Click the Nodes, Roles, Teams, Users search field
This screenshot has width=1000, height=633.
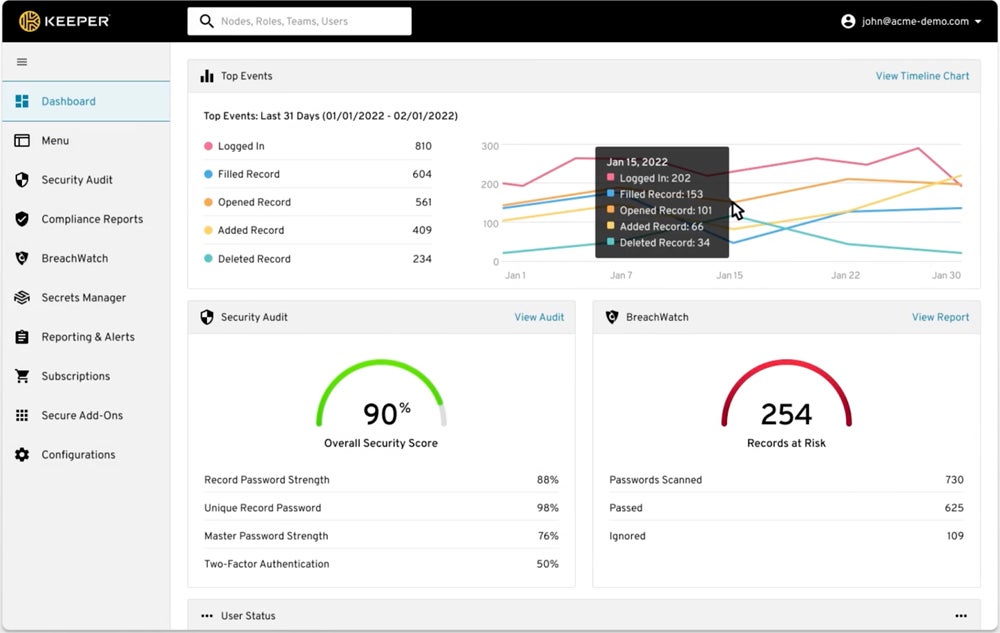pyautogui.click(x=298, y=21)
